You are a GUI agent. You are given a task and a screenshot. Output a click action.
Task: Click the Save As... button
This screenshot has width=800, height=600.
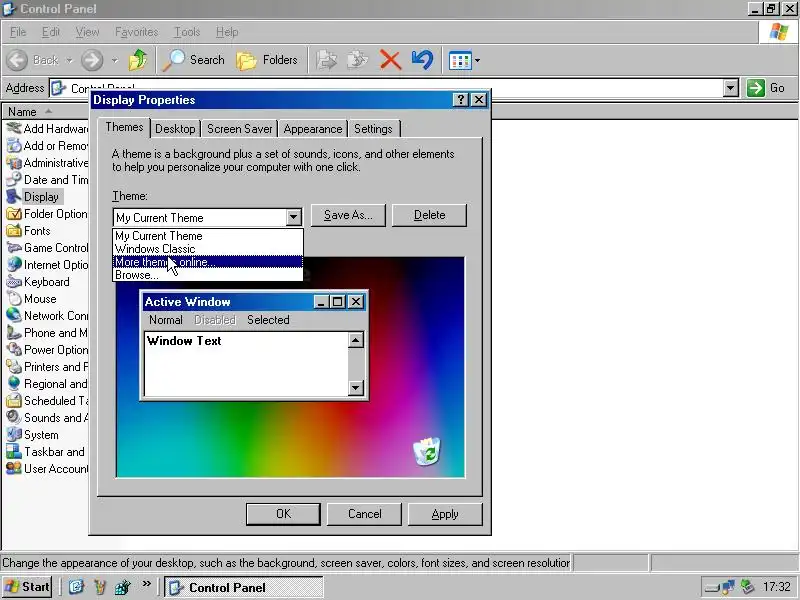point(348,215)
